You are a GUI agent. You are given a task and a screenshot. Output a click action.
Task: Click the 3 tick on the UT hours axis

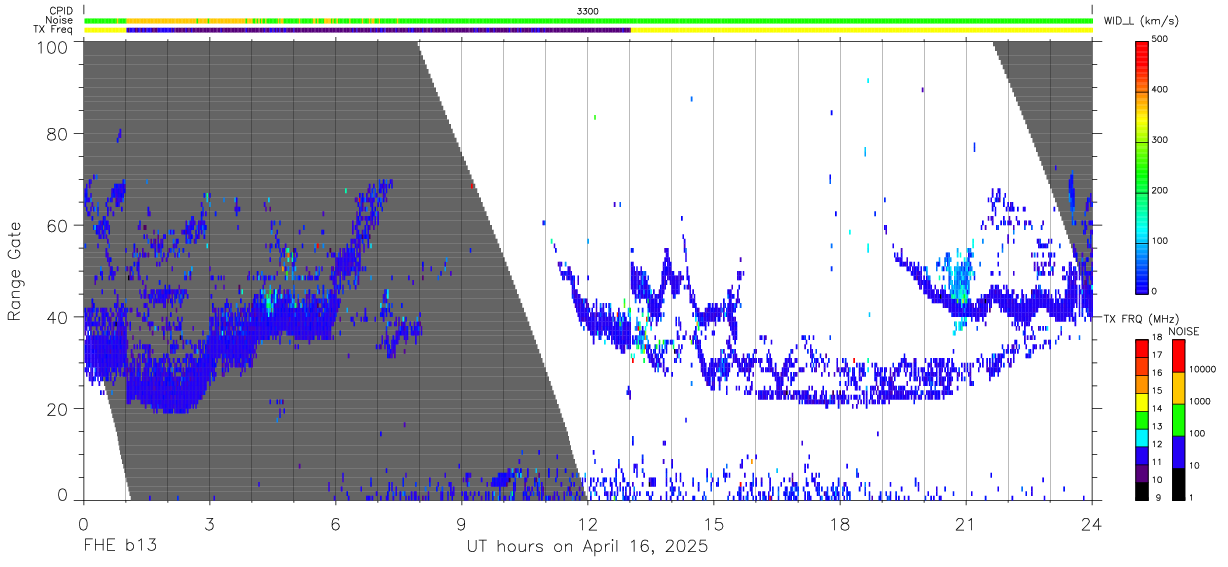click(209, 523)
